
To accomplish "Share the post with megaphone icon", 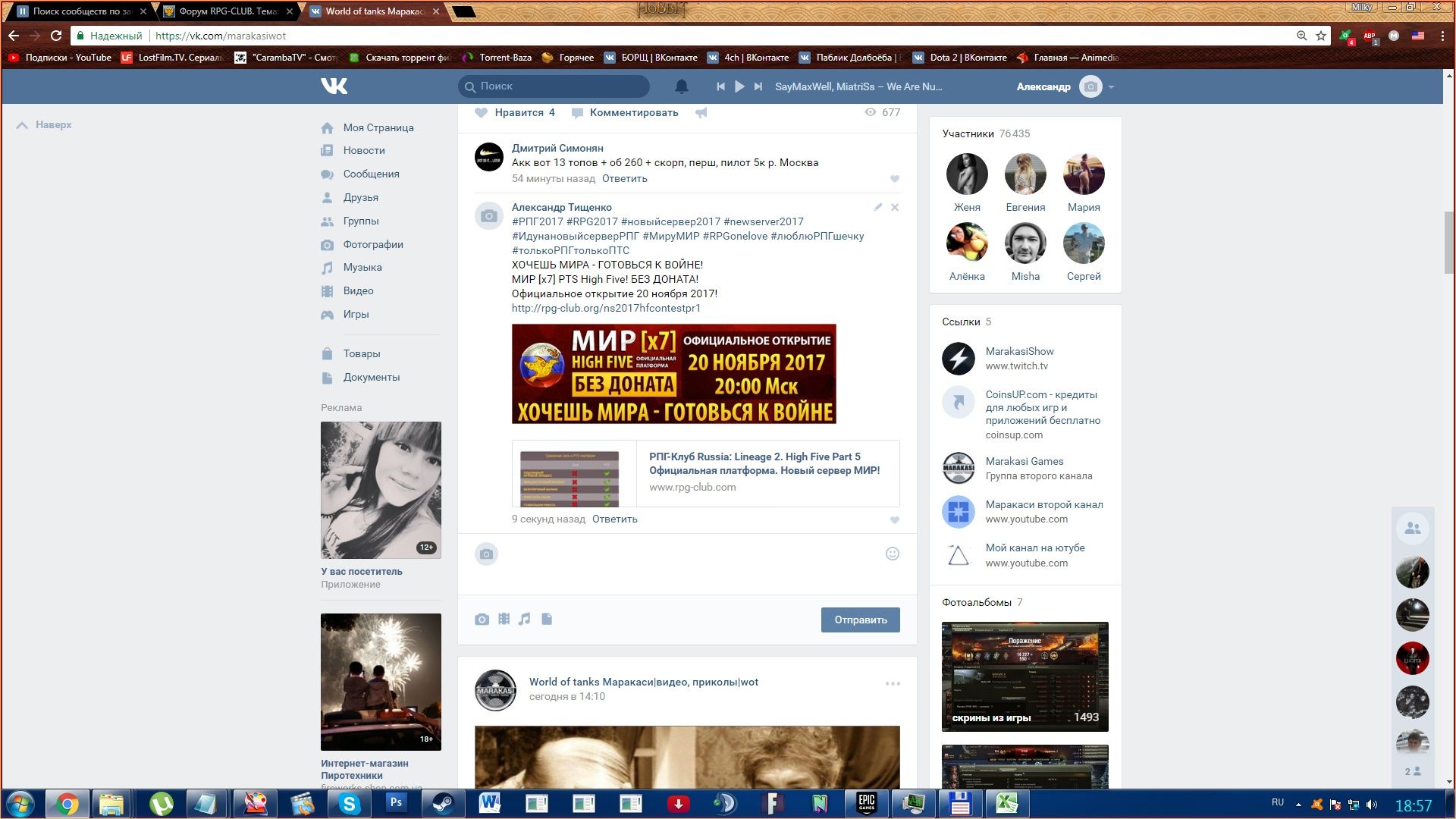I will point(701,112).
